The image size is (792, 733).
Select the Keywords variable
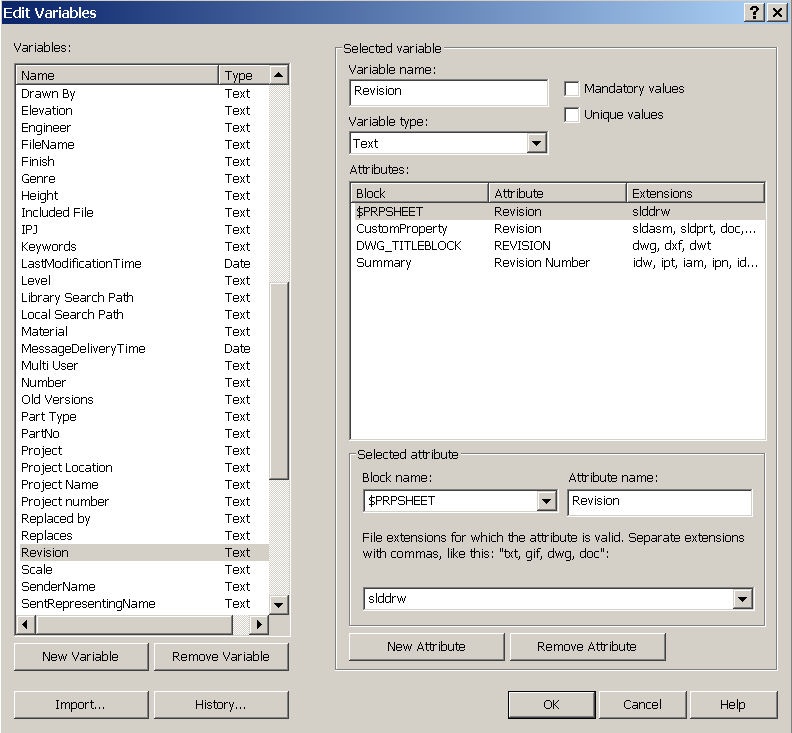(x=143, y=247)
